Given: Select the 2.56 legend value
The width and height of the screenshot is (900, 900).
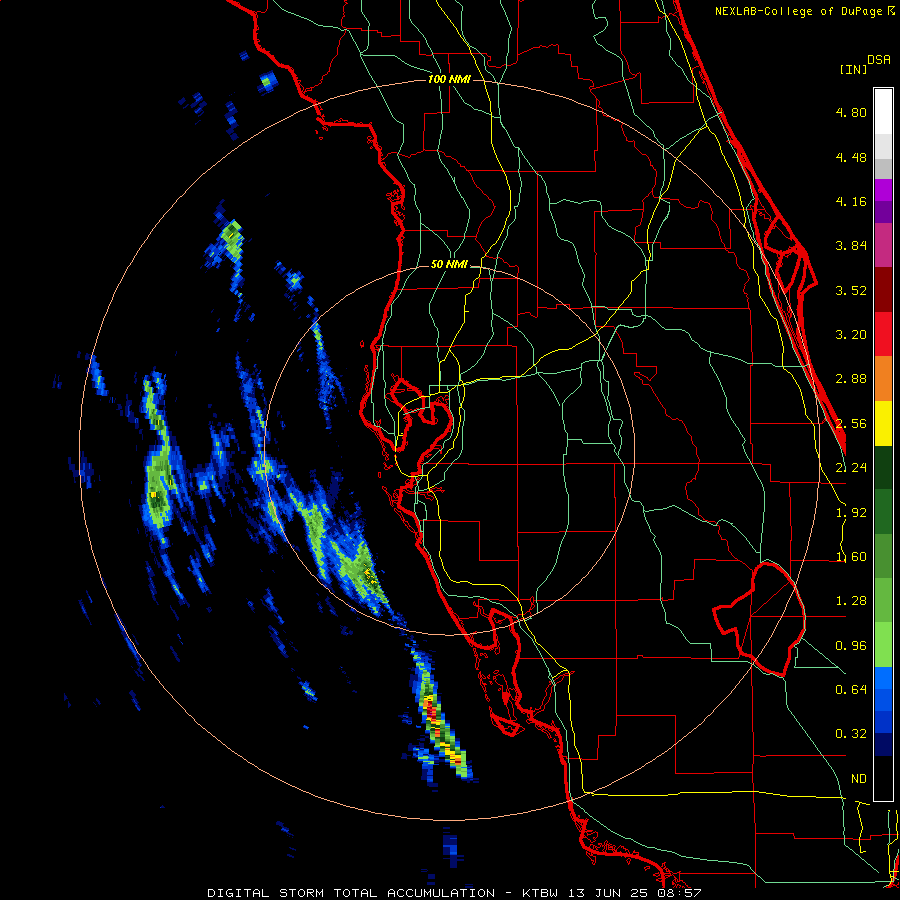Looking at the screenshot, I should click(851, 424).
